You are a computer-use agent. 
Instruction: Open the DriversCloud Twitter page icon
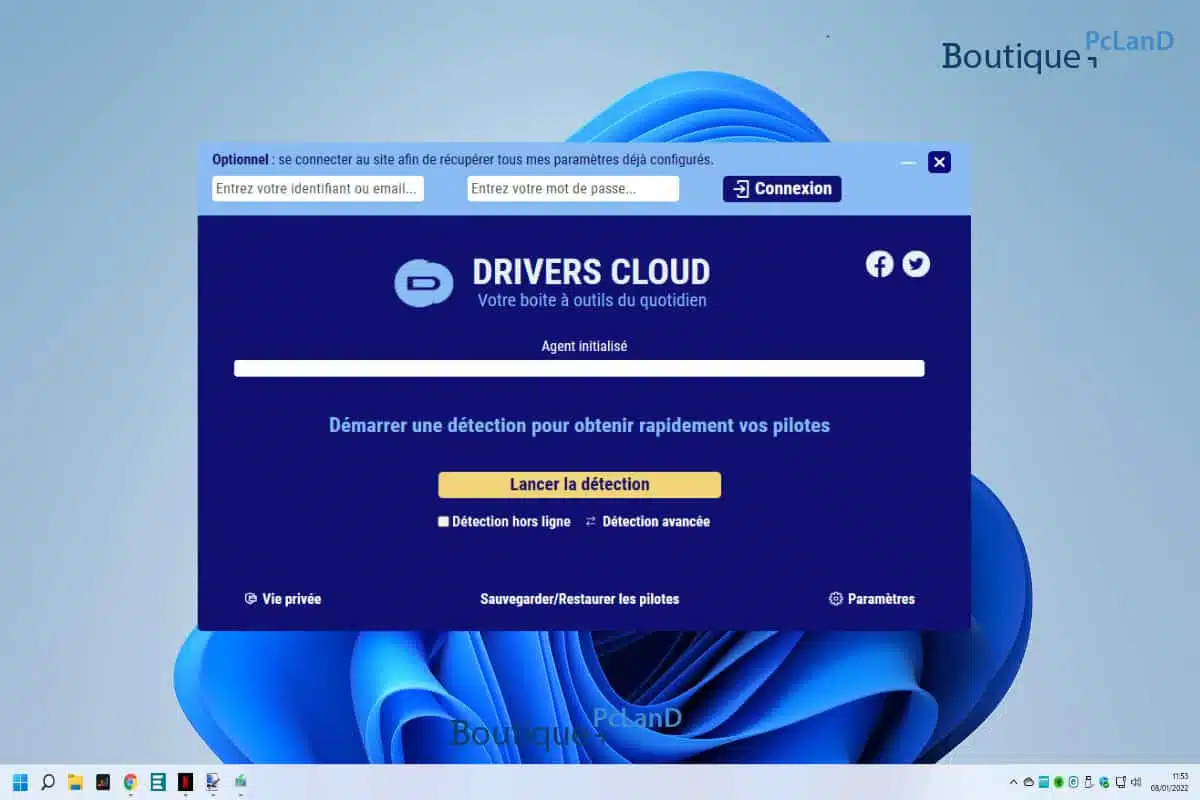coord(916,264)
